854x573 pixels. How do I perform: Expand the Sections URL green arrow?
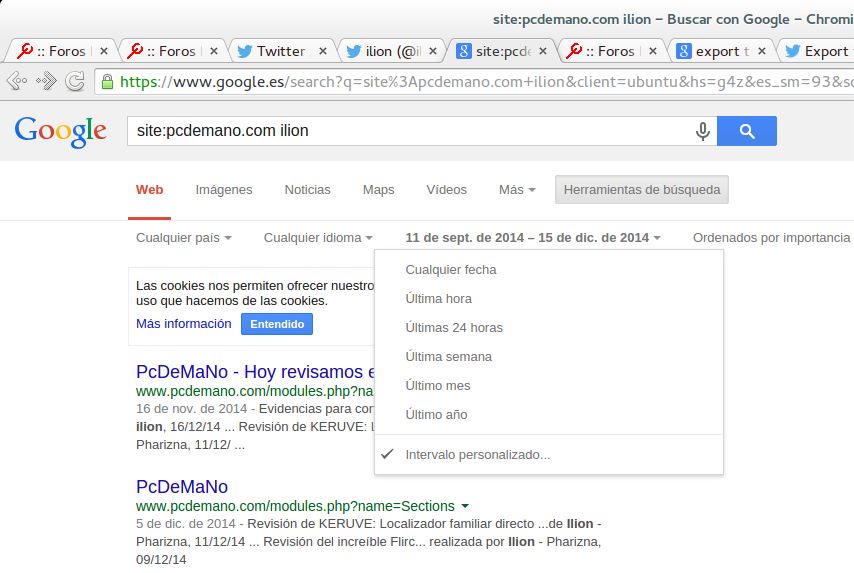click(465, 506)
